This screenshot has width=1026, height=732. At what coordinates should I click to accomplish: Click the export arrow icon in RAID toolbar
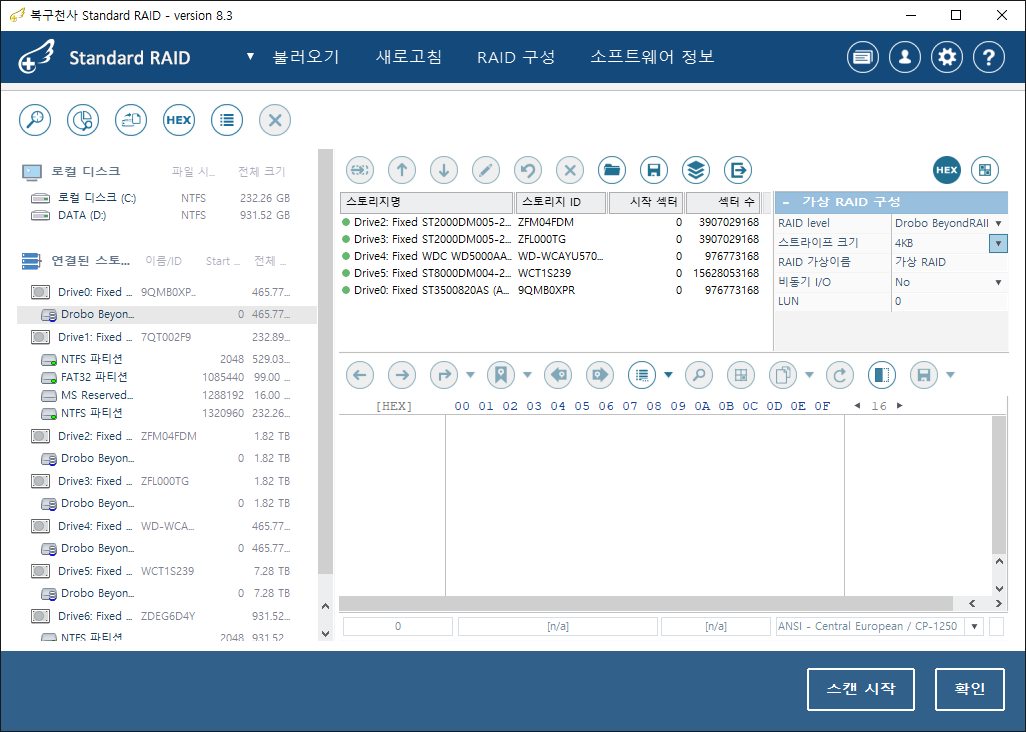tap(738, 170)
